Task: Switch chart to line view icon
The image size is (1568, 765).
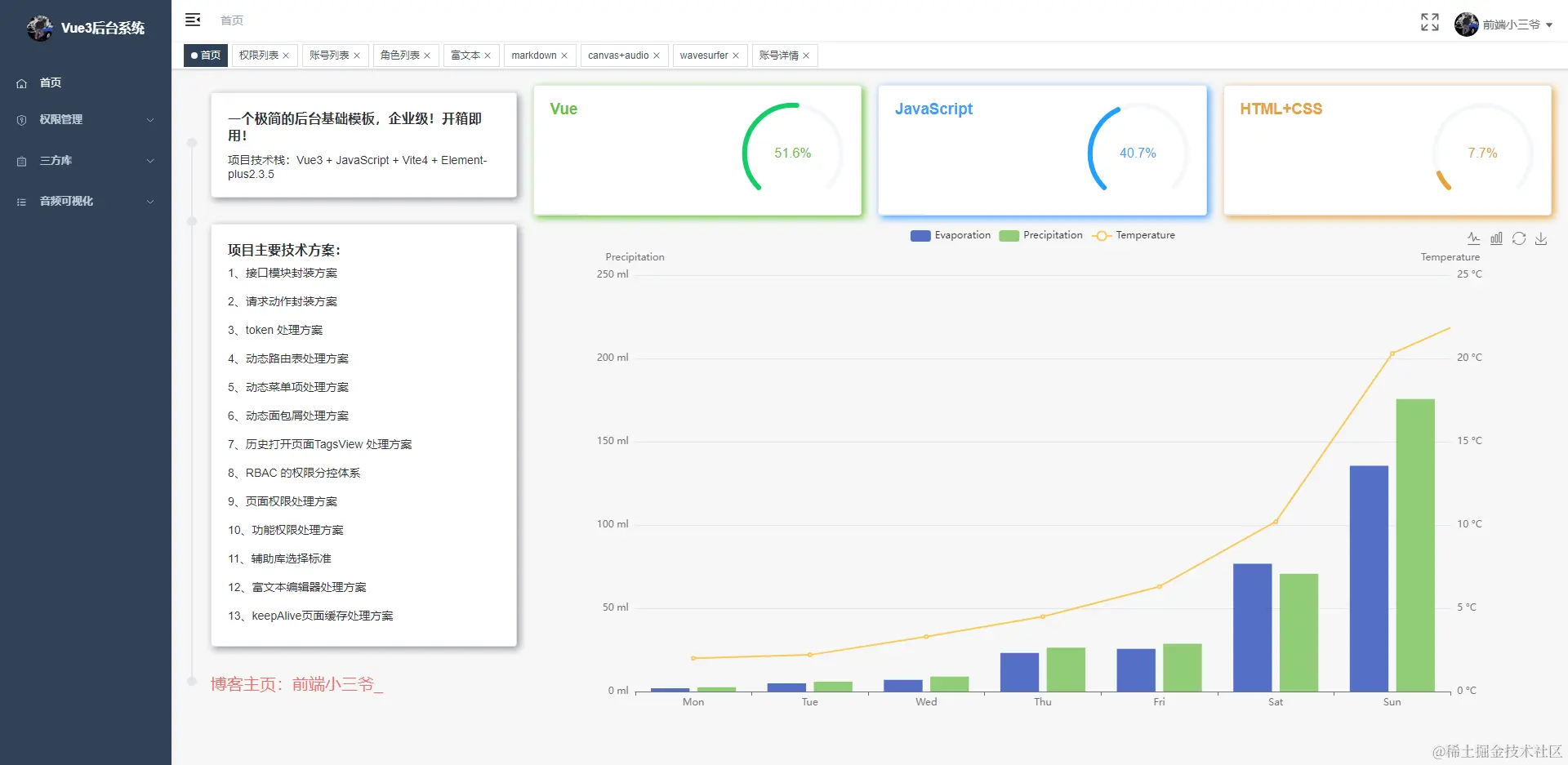Action: (x=1473, y=238)
